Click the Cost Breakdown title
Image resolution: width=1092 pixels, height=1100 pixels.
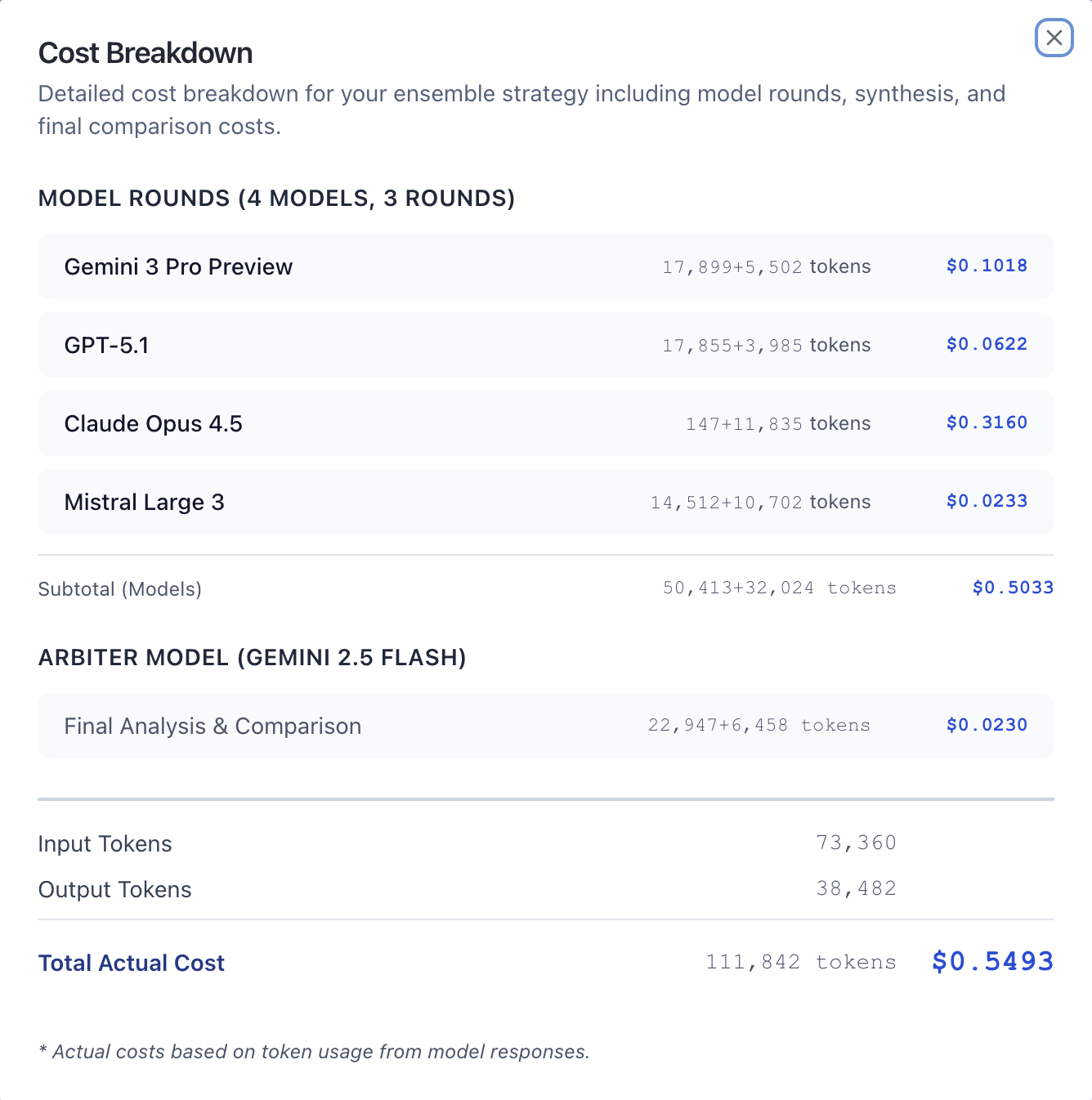[145, 52]
